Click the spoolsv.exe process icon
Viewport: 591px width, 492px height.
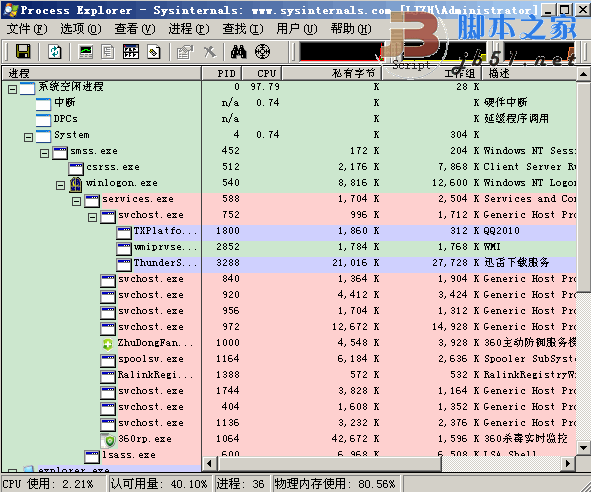click(108, 360)
